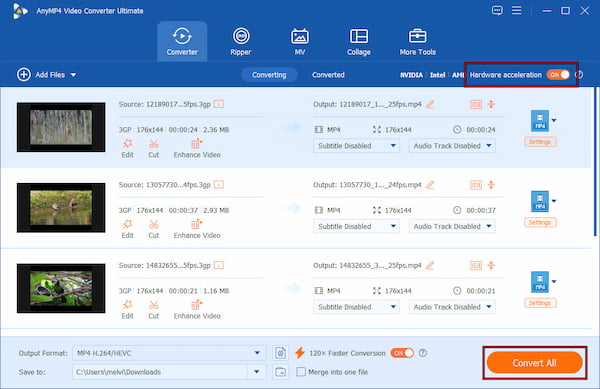
Task: Open first video's Subtitle Disabled dropdown
Action: pos(356,146)
